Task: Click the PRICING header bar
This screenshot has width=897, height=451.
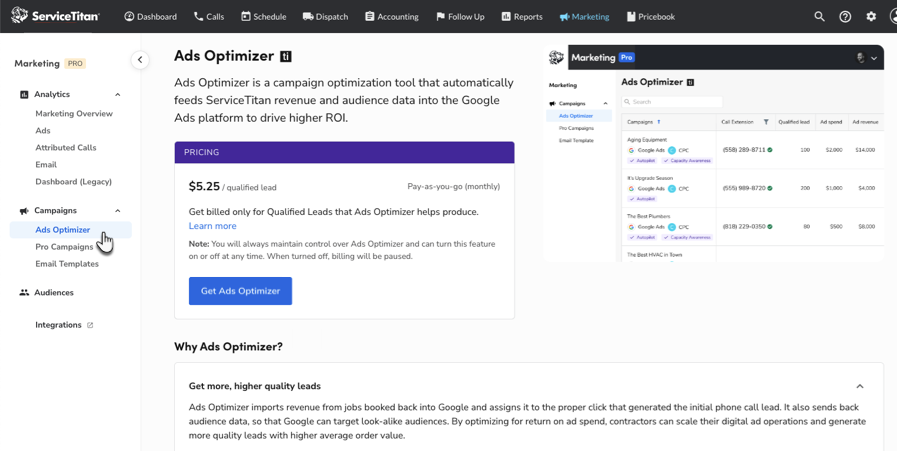Action: click(344, 152)
